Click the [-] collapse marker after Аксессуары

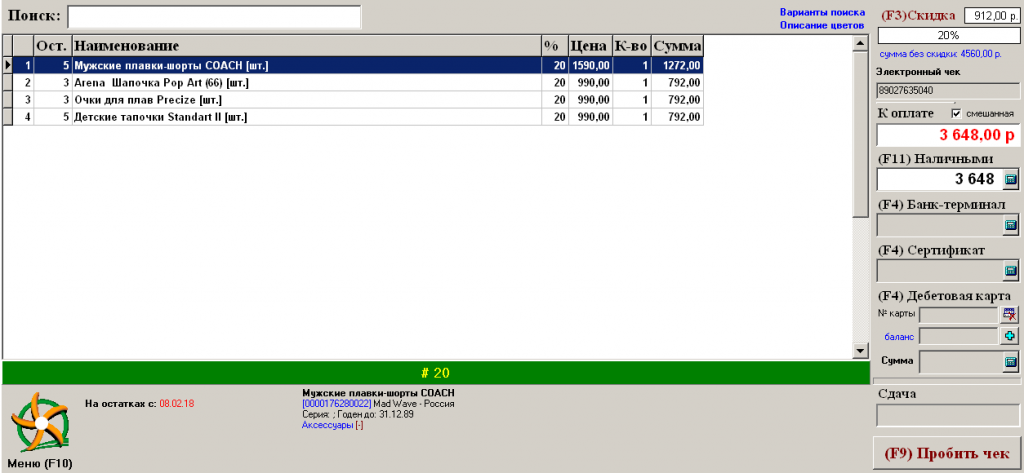(359, 425)
